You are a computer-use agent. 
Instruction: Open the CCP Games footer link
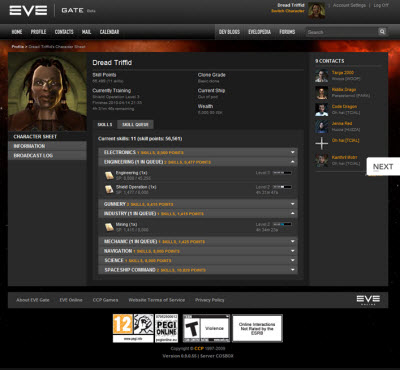click(105, 300)
